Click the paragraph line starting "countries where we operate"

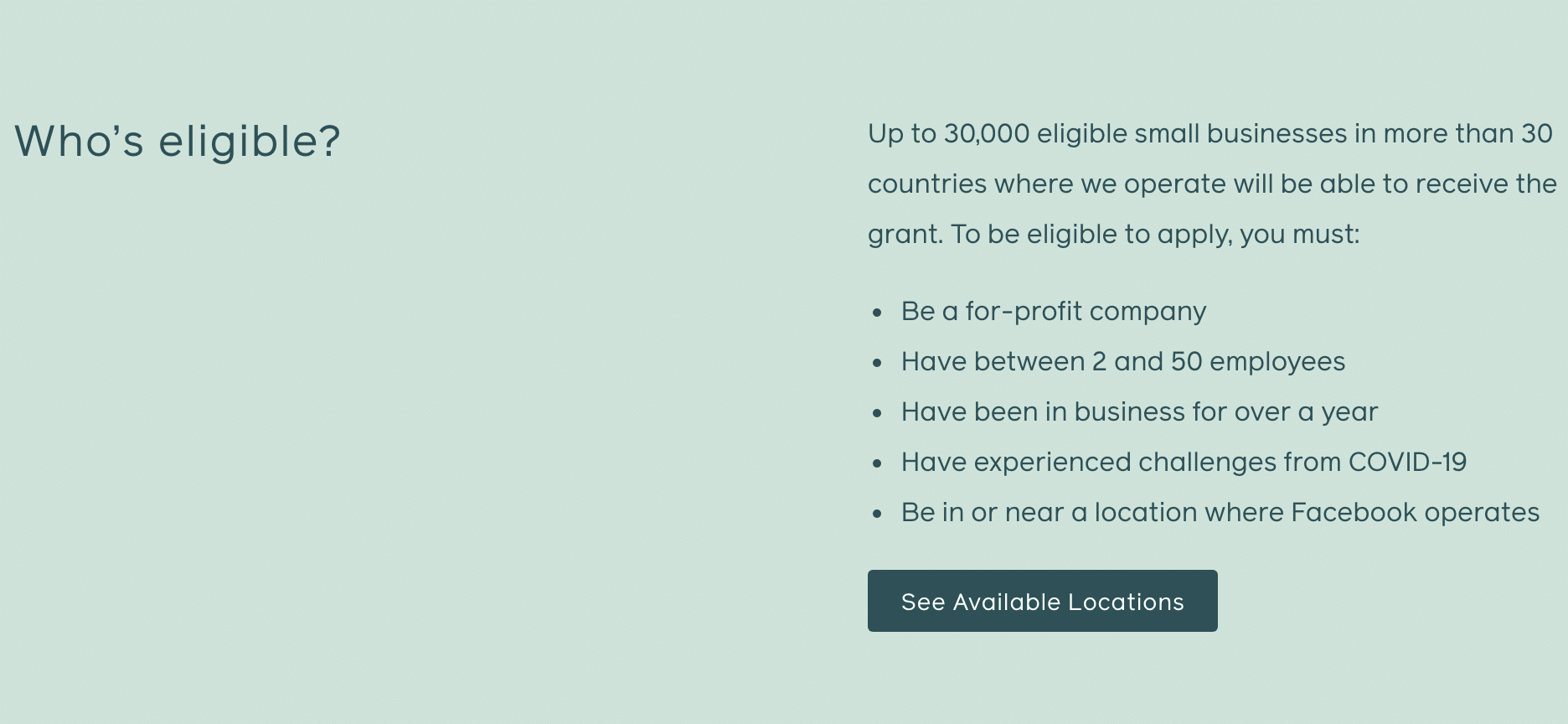pyautogui.click(x=1212, y=184)
